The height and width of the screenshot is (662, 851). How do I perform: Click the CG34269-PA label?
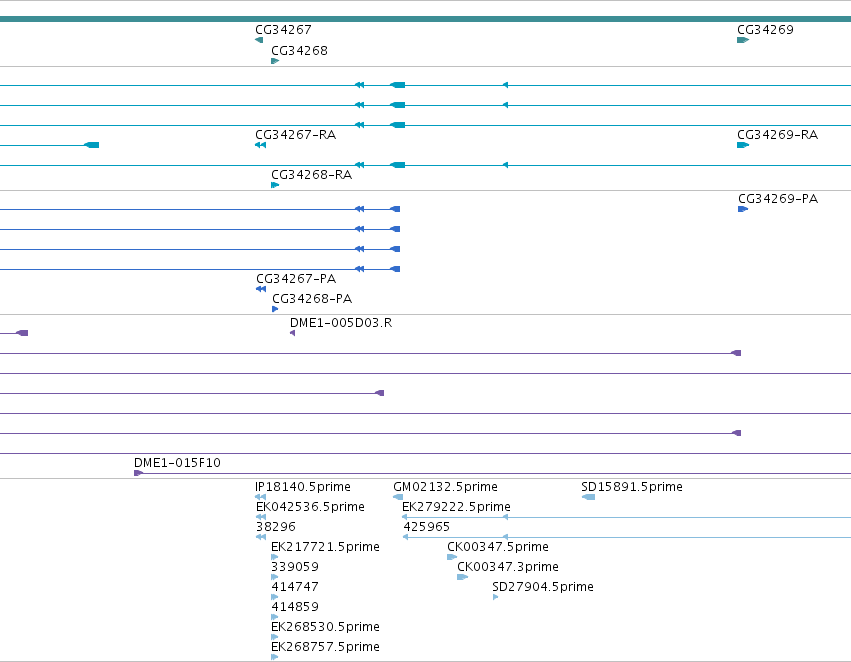tap(778, 199)
